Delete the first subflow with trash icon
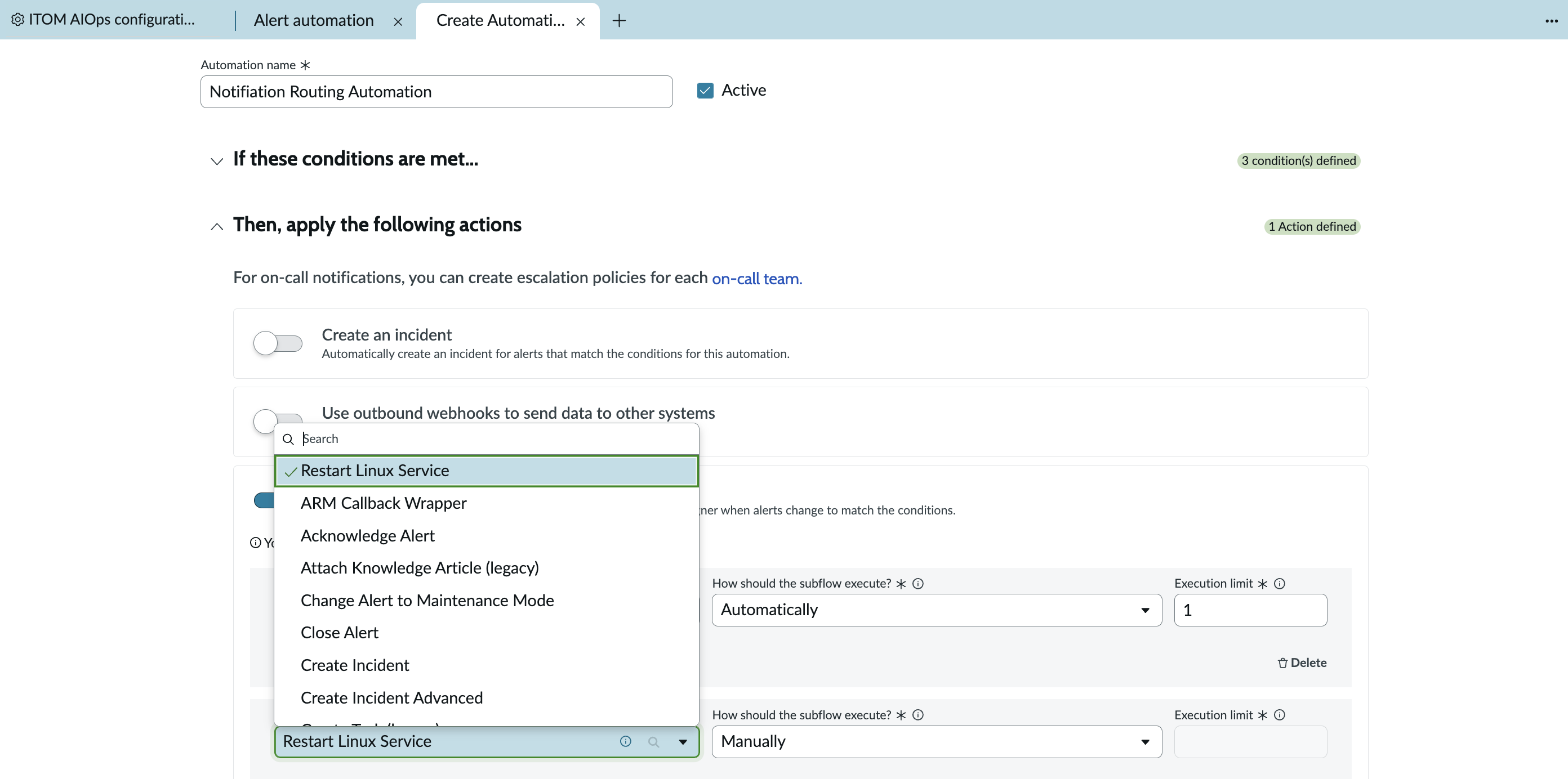 [x=1302, y=662]
